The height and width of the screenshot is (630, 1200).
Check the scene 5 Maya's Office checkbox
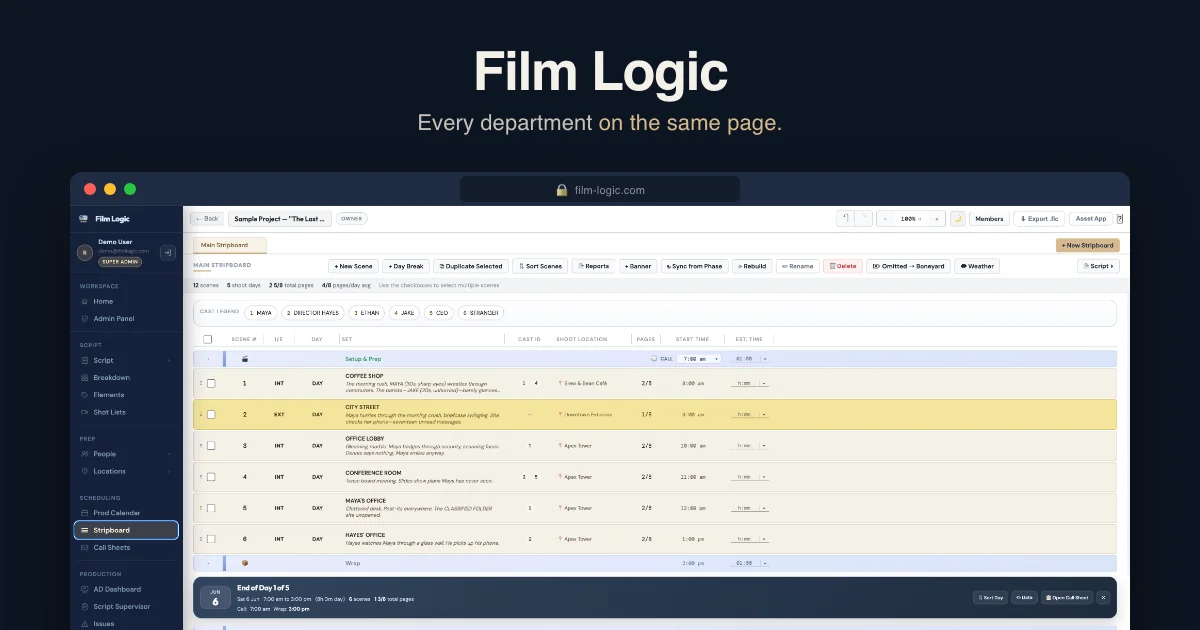pyautogui.click(x=211, y=508)
